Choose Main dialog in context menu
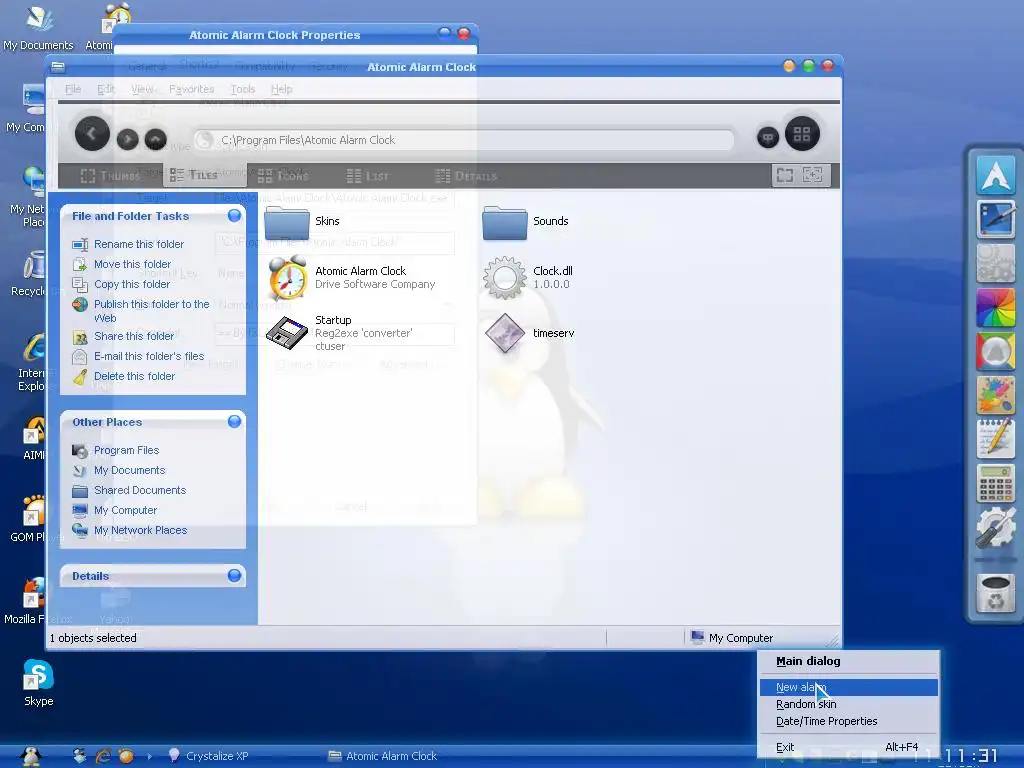Screen dimensions: 1024x768 (848, 661)
